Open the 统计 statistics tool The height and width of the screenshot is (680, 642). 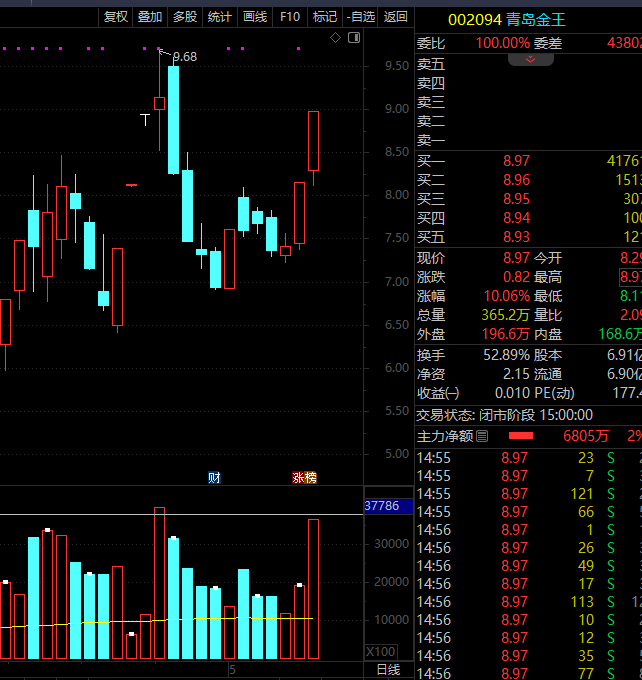point(219,17)
